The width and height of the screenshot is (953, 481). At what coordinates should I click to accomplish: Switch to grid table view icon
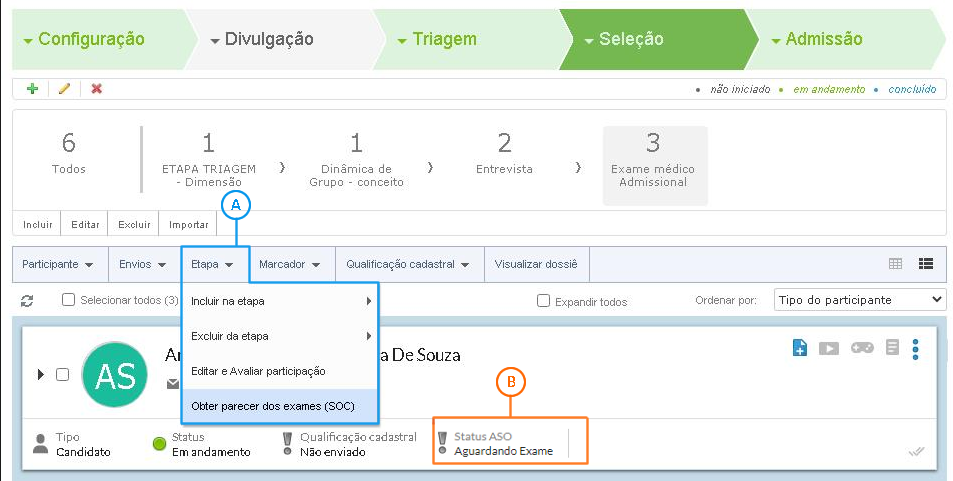(895, 264)
